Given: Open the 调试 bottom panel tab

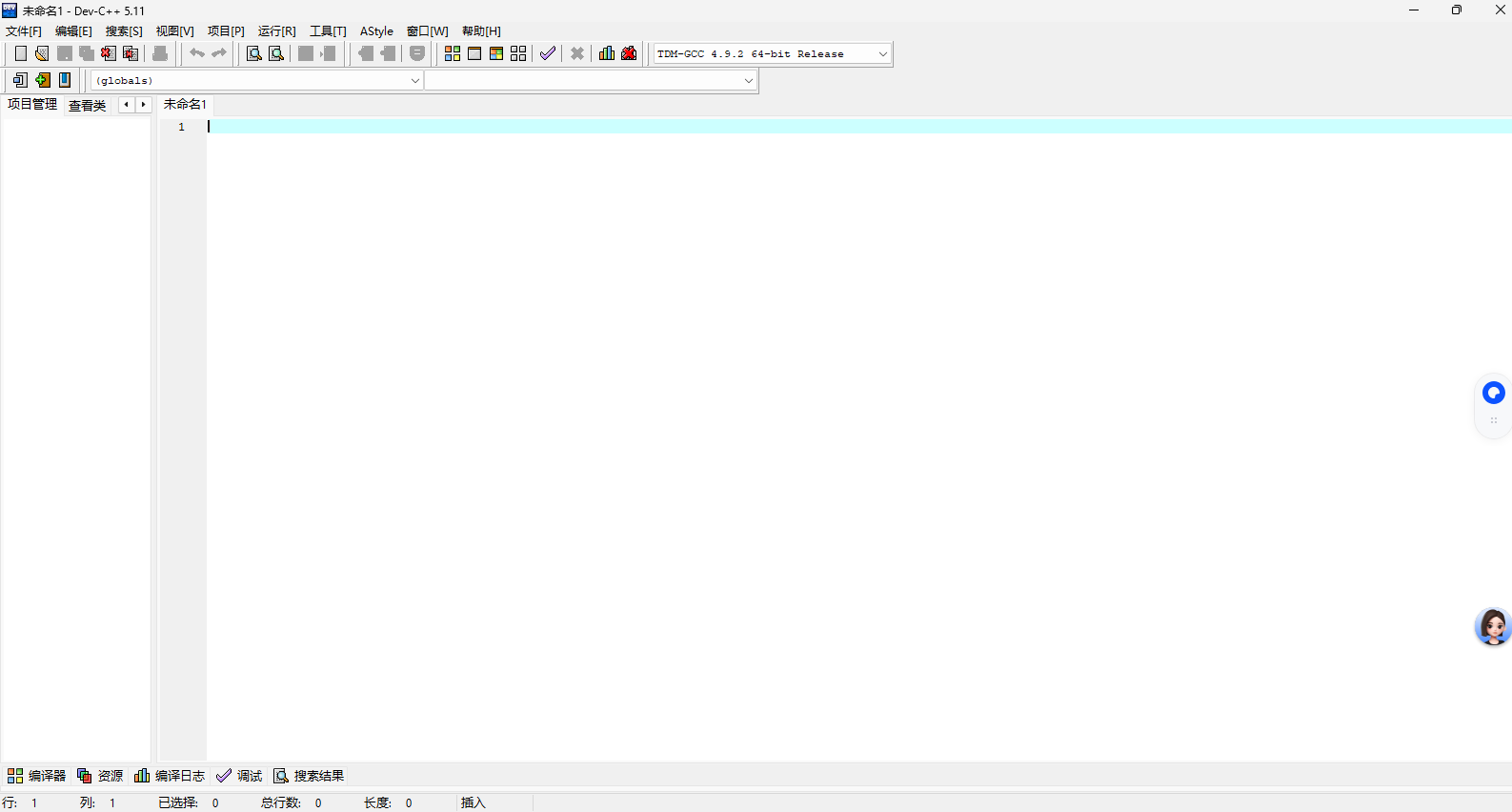Looking at the screenshot, I should point(239,776).
